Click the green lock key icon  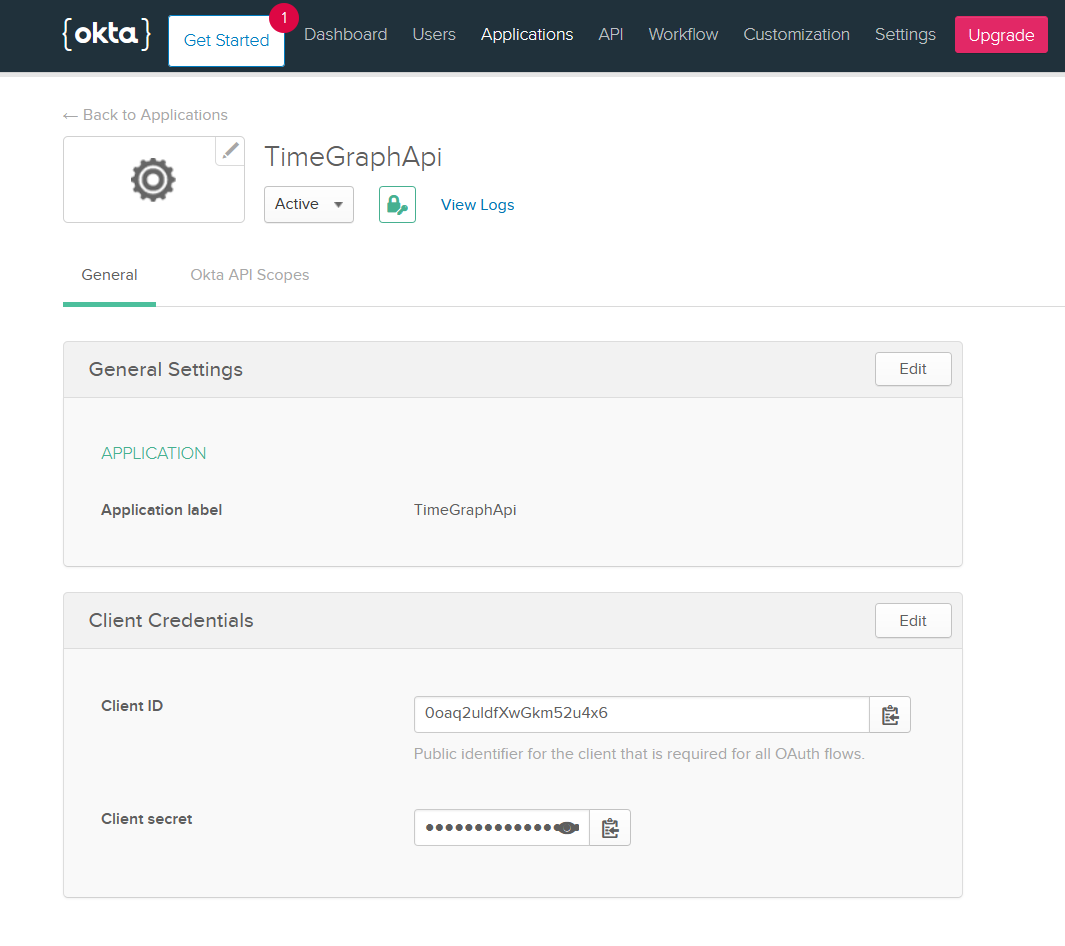pos(397,204)
